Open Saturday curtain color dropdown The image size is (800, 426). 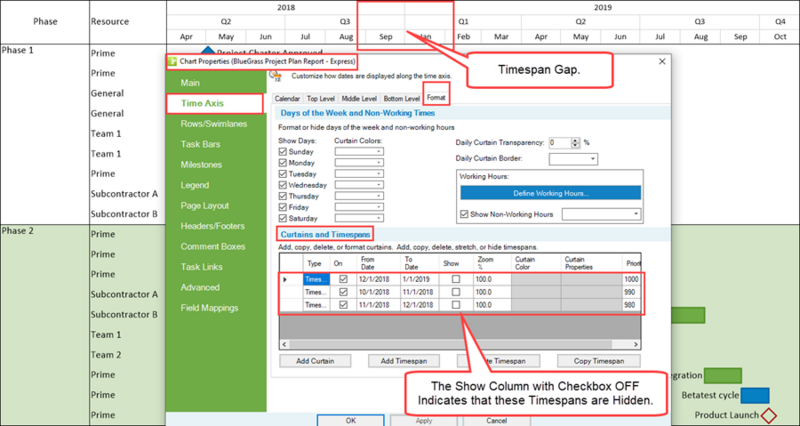point(359,218)
